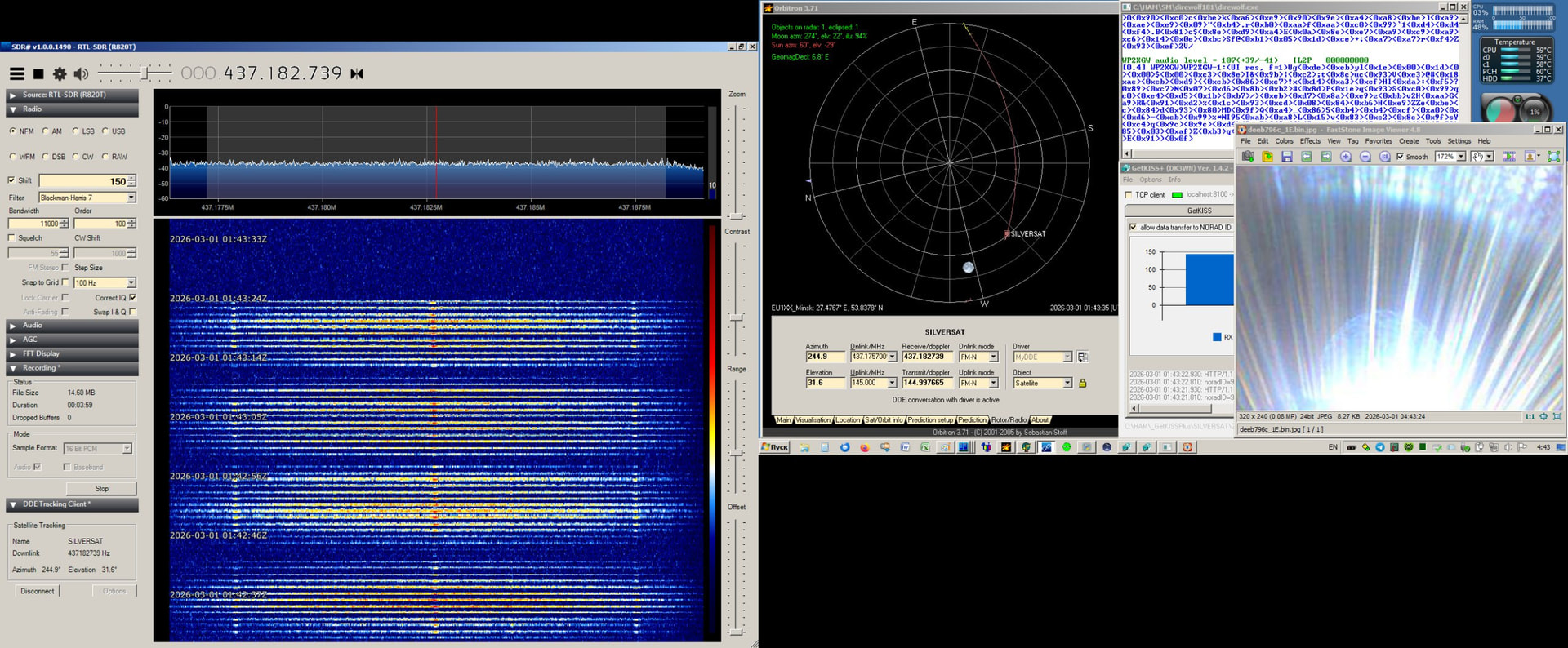Click the recording Stop button
The height and width of the screenshot is (648, 1568).
coord(101,489)
